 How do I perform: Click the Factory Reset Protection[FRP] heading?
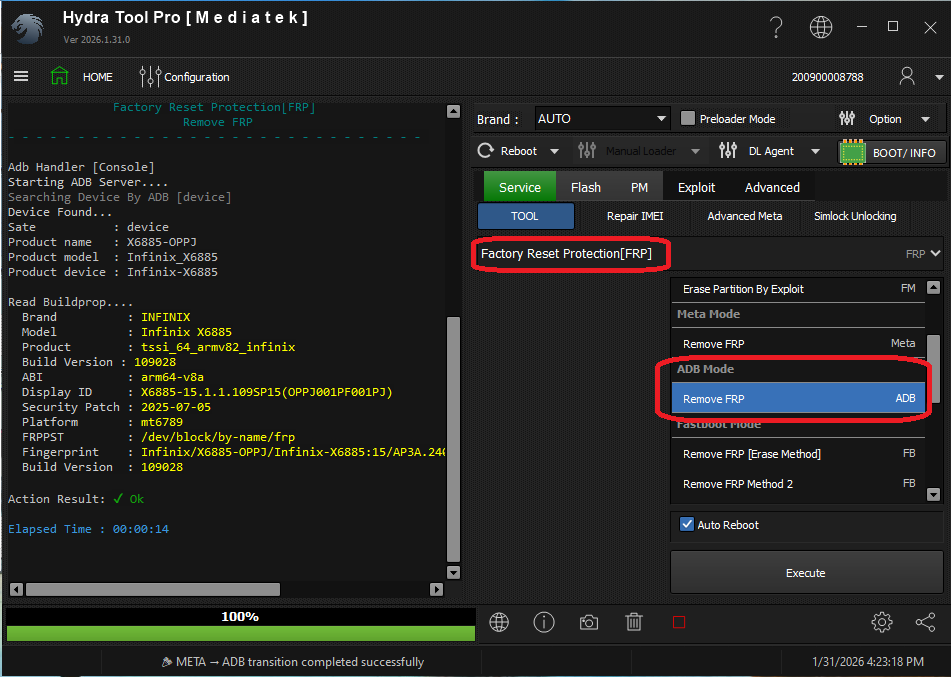pos(566,254)
